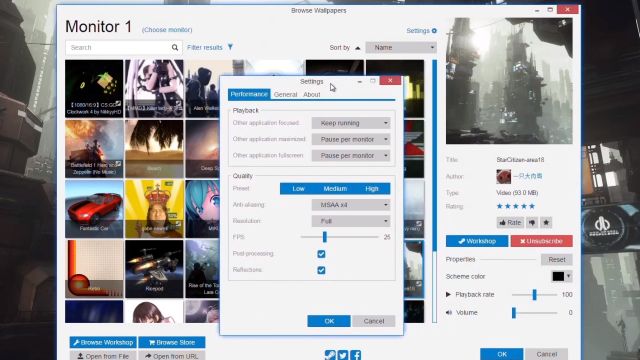
Task: Click the thumbs-down rating icon
Action: pyautogui.click(x=532, y=222)
